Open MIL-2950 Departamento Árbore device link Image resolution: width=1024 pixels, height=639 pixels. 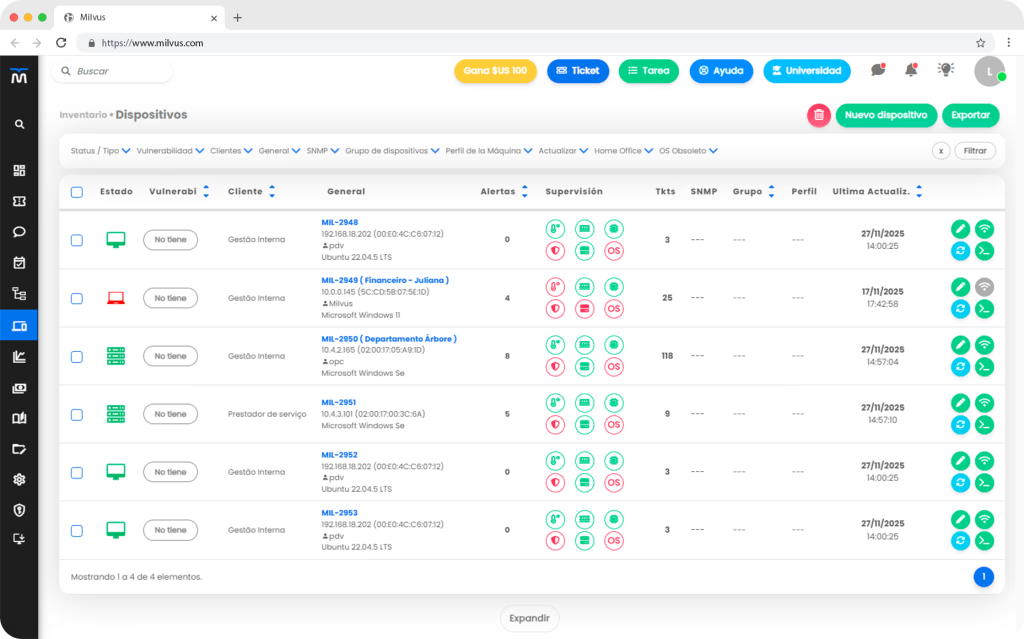pyautogui.click(x=389, y=339)
